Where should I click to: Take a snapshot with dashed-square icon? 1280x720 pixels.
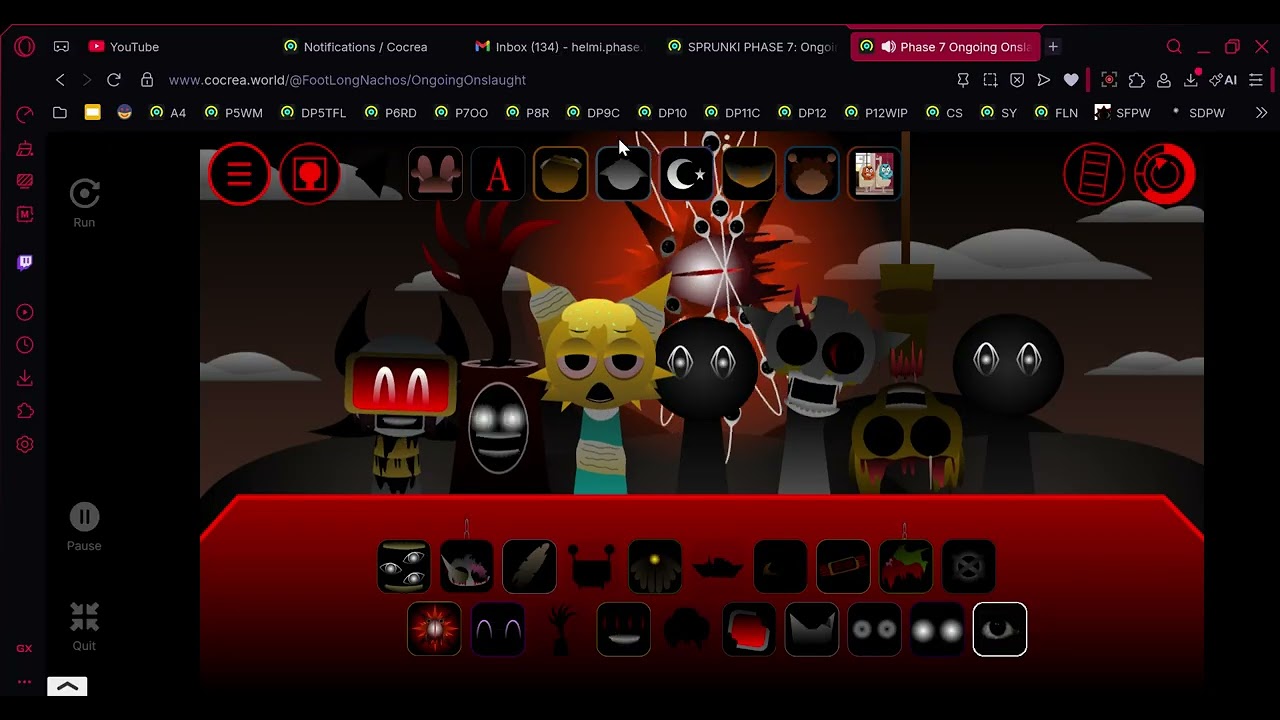point(990,80)
